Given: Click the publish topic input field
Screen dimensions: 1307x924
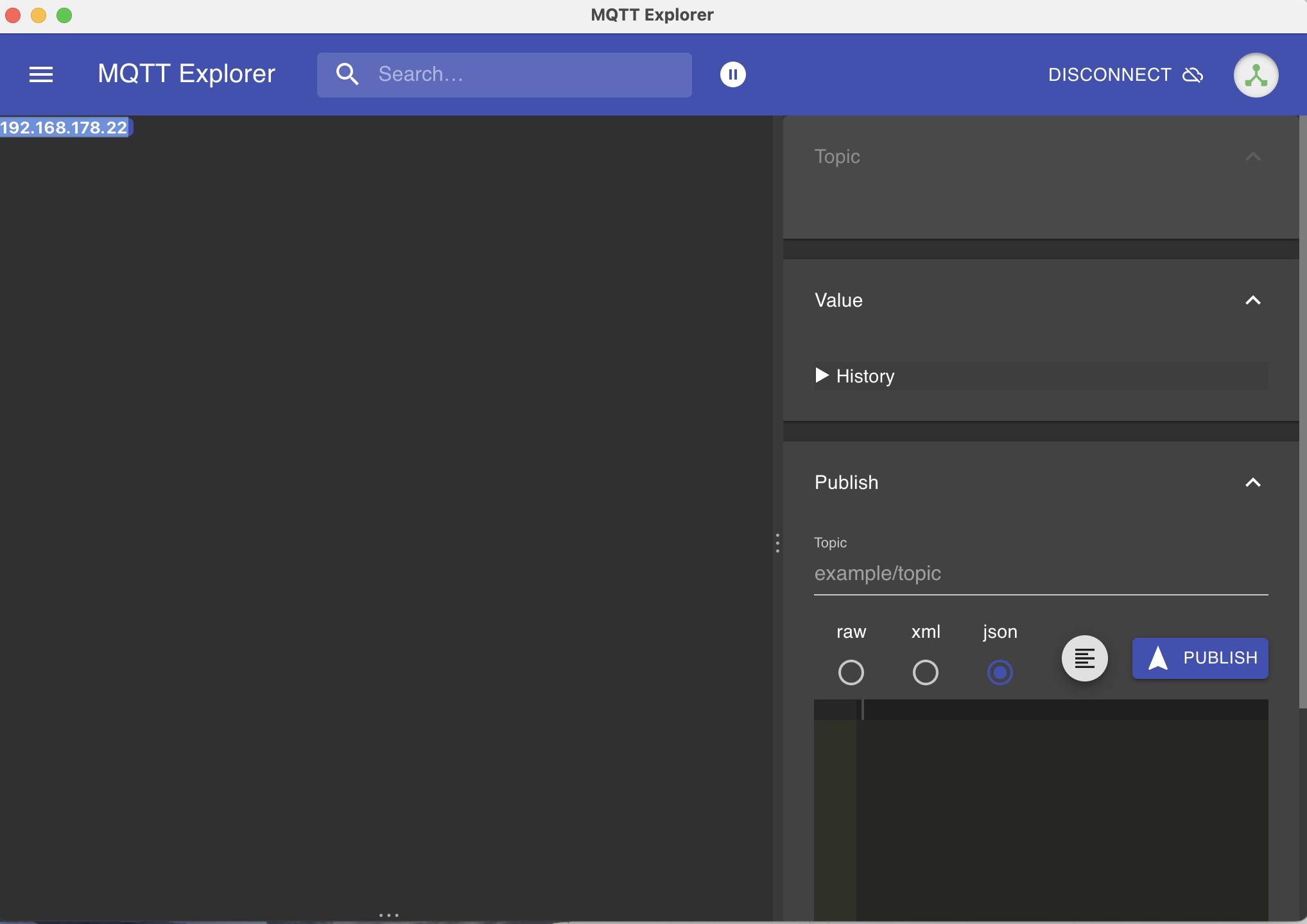Looking at the screenshot, I should (x=1040, y=574).
